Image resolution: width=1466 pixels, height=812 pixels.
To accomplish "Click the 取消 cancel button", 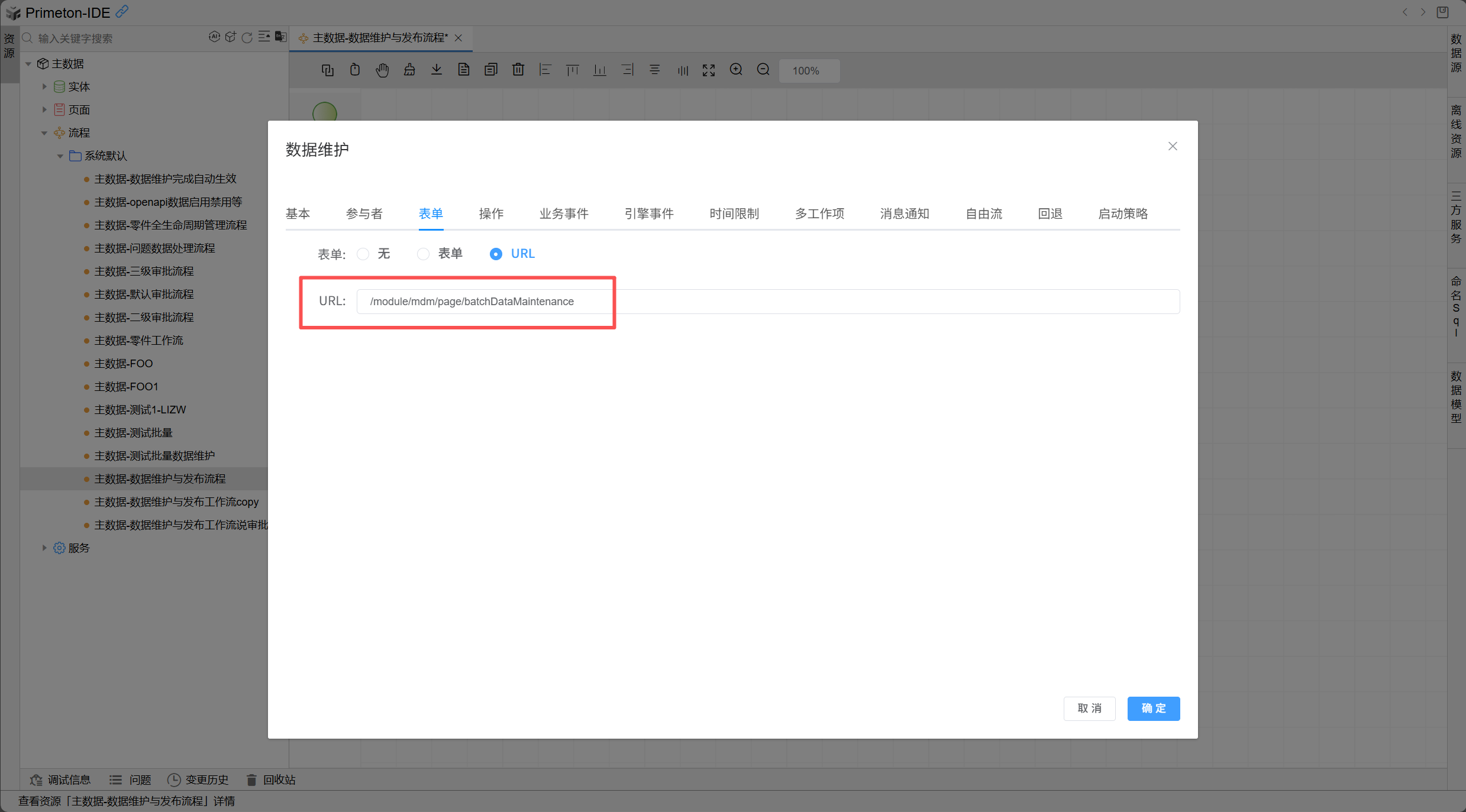I will [x=1089, y=709].
